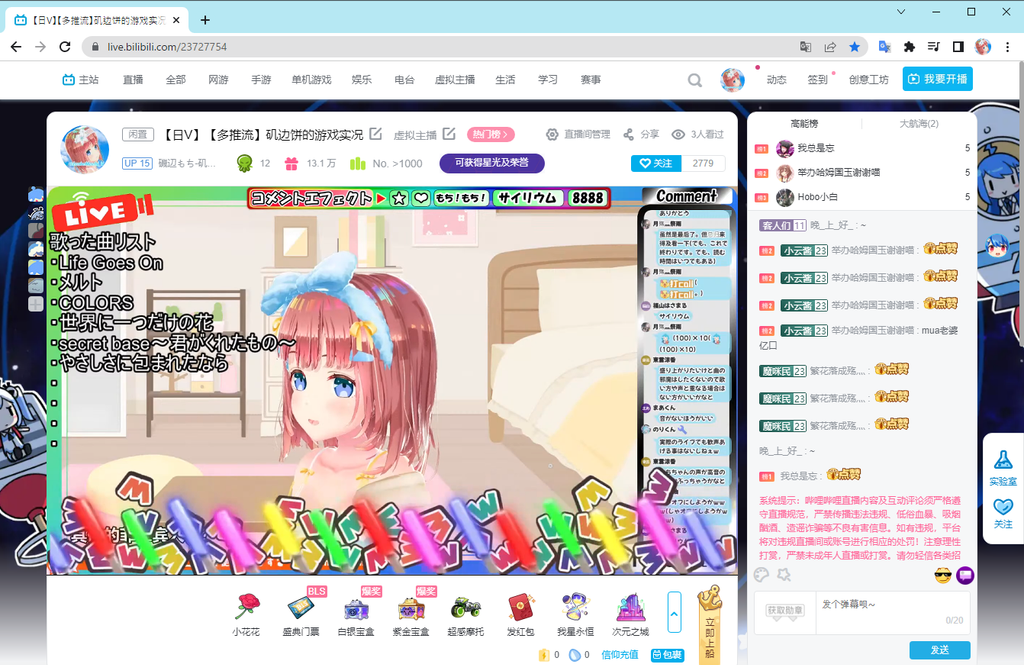Screen dimensions: 1024x665
Task: Click the 实验室 lab flask icon
Action: click(x=1003, y=465)
